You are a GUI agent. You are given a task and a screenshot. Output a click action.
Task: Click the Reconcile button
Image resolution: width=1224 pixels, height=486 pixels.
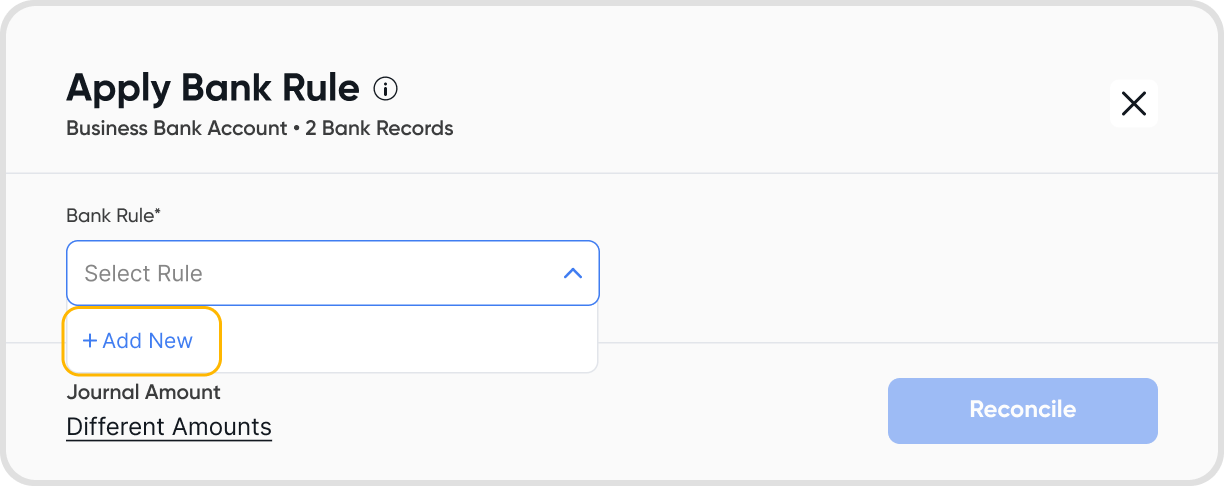pos(1023,410)
